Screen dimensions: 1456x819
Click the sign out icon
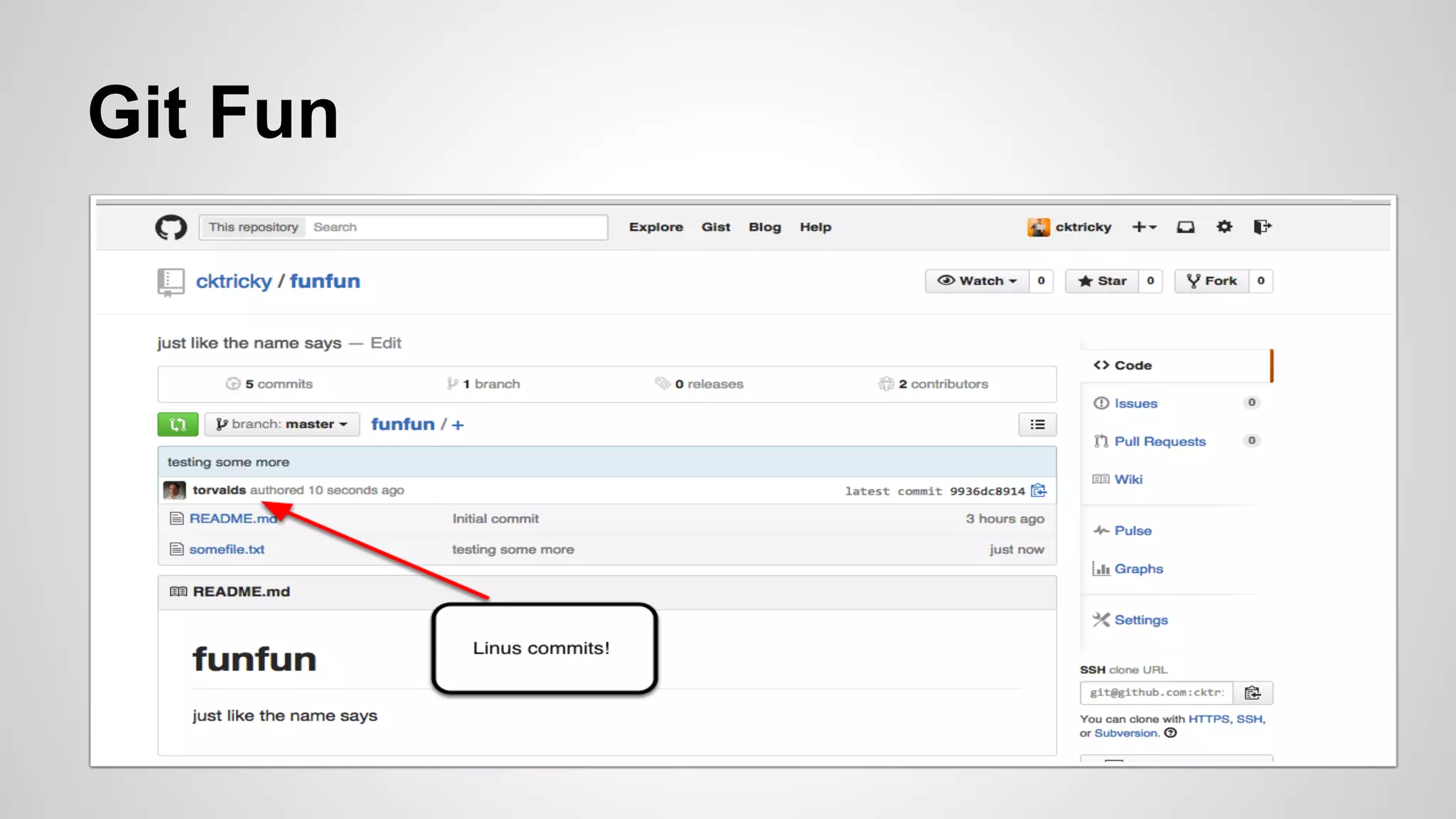(x=1262, y=227)
